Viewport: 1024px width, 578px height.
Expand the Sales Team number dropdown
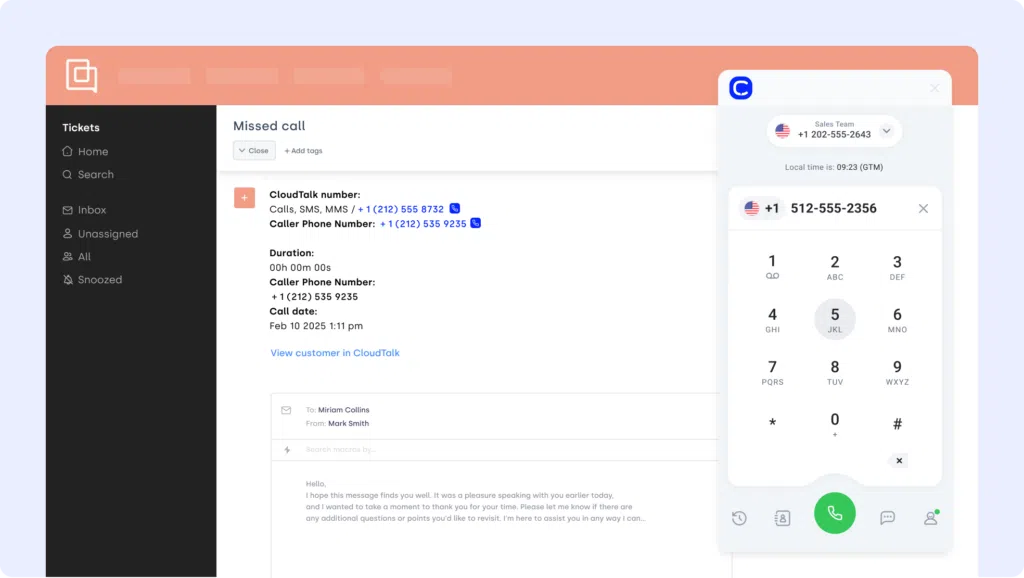(886, 131)
